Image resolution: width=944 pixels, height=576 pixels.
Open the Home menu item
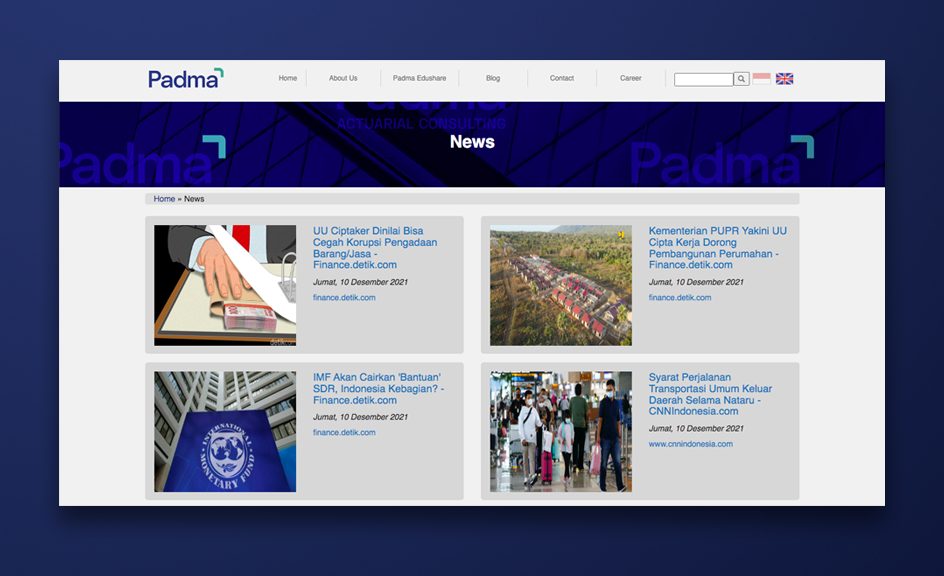click(x=288, y=77)
